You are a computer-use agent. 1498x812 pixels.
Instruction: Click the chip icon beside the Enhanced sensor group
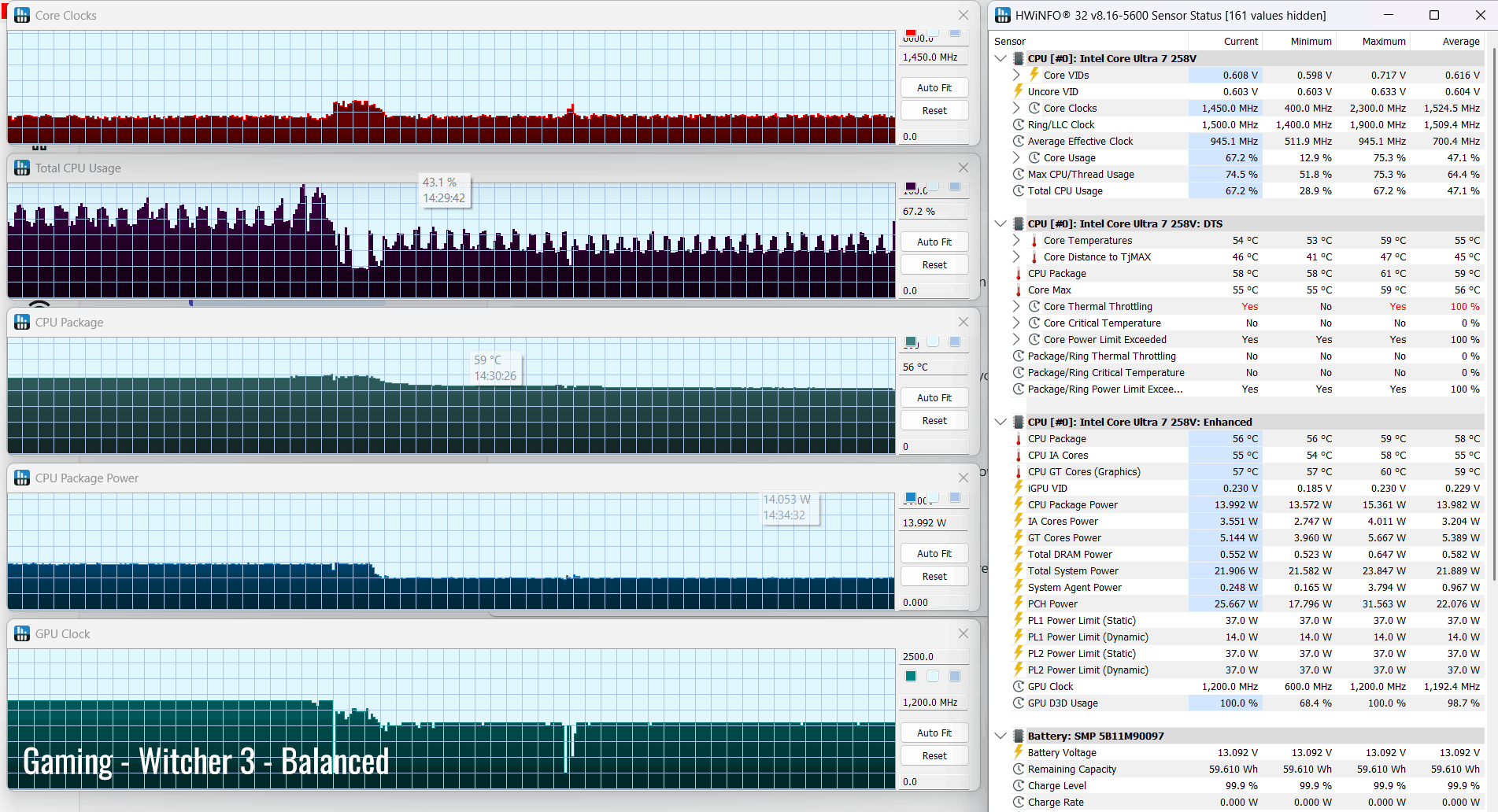pos(1018,422)
